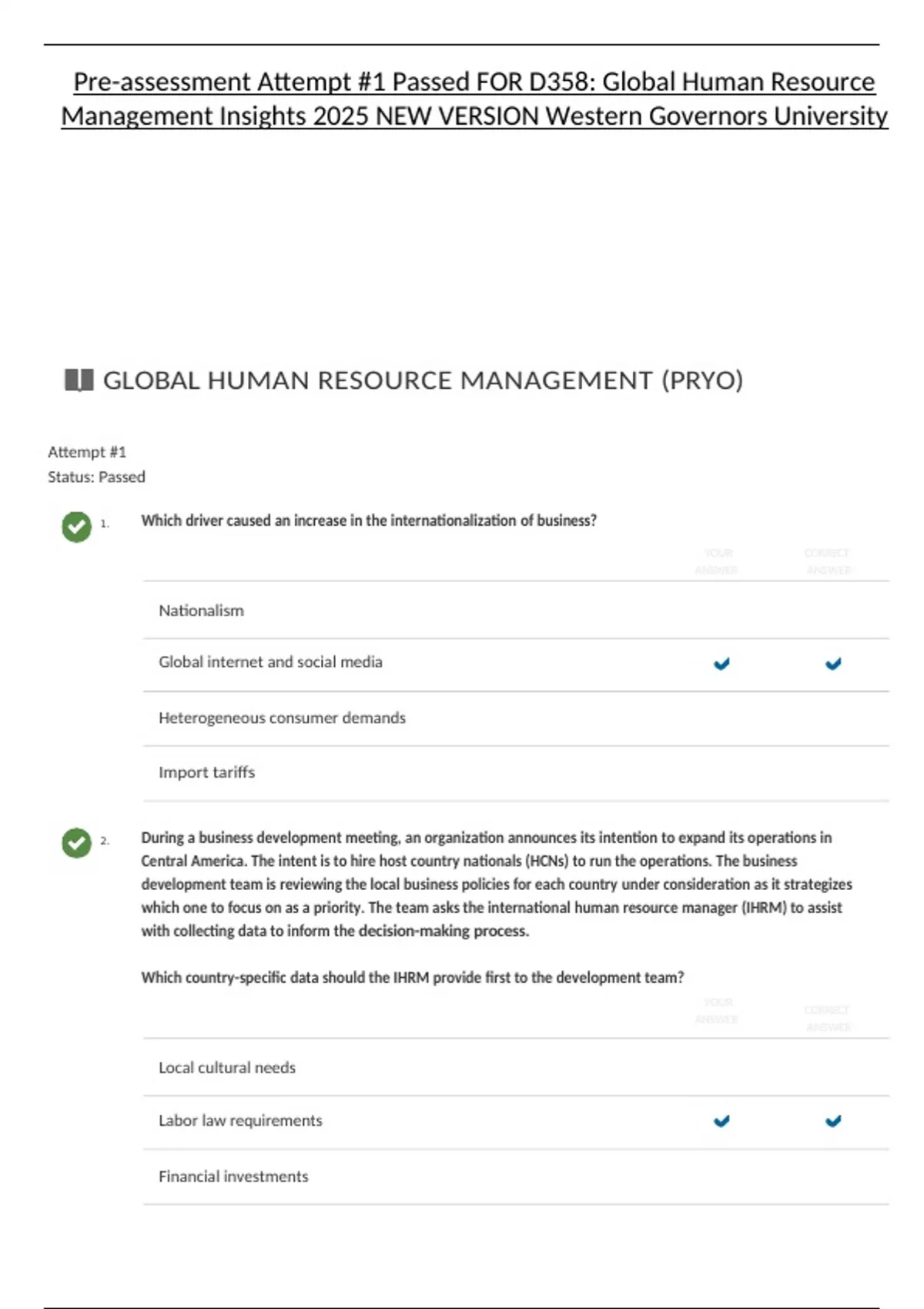Click the question asking which country-specific data
This screenshot has width=924, height=1309.
[412, 978]
